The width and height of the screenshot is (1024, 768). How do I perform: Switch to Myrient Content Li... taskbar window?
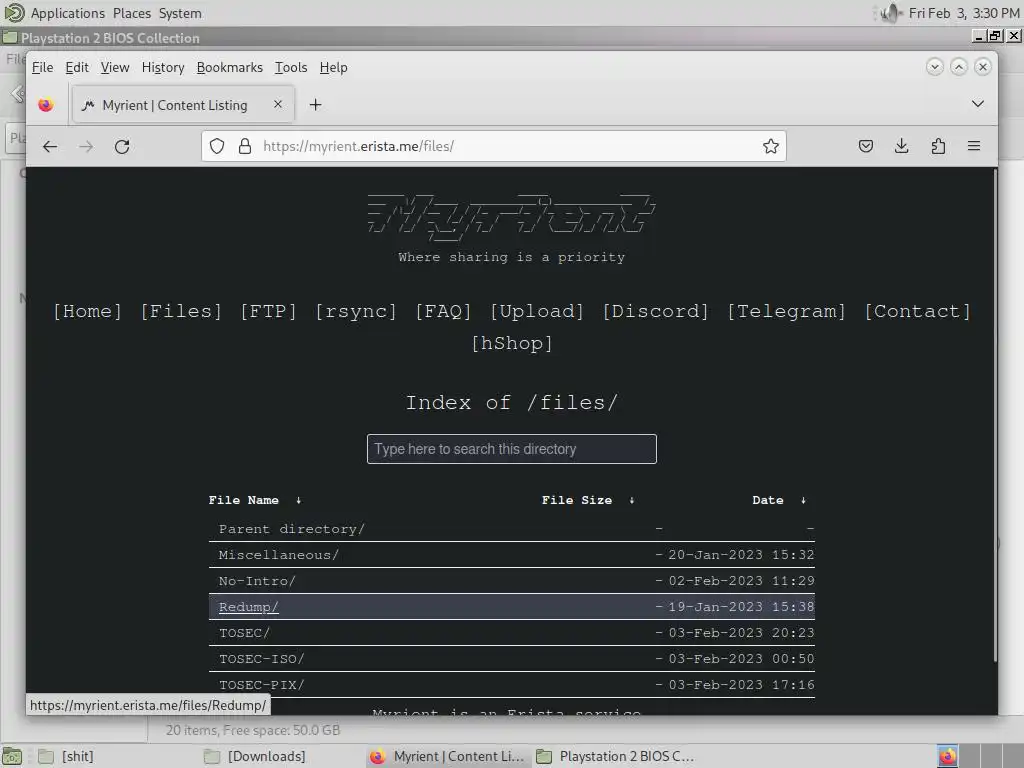[447, 756]
